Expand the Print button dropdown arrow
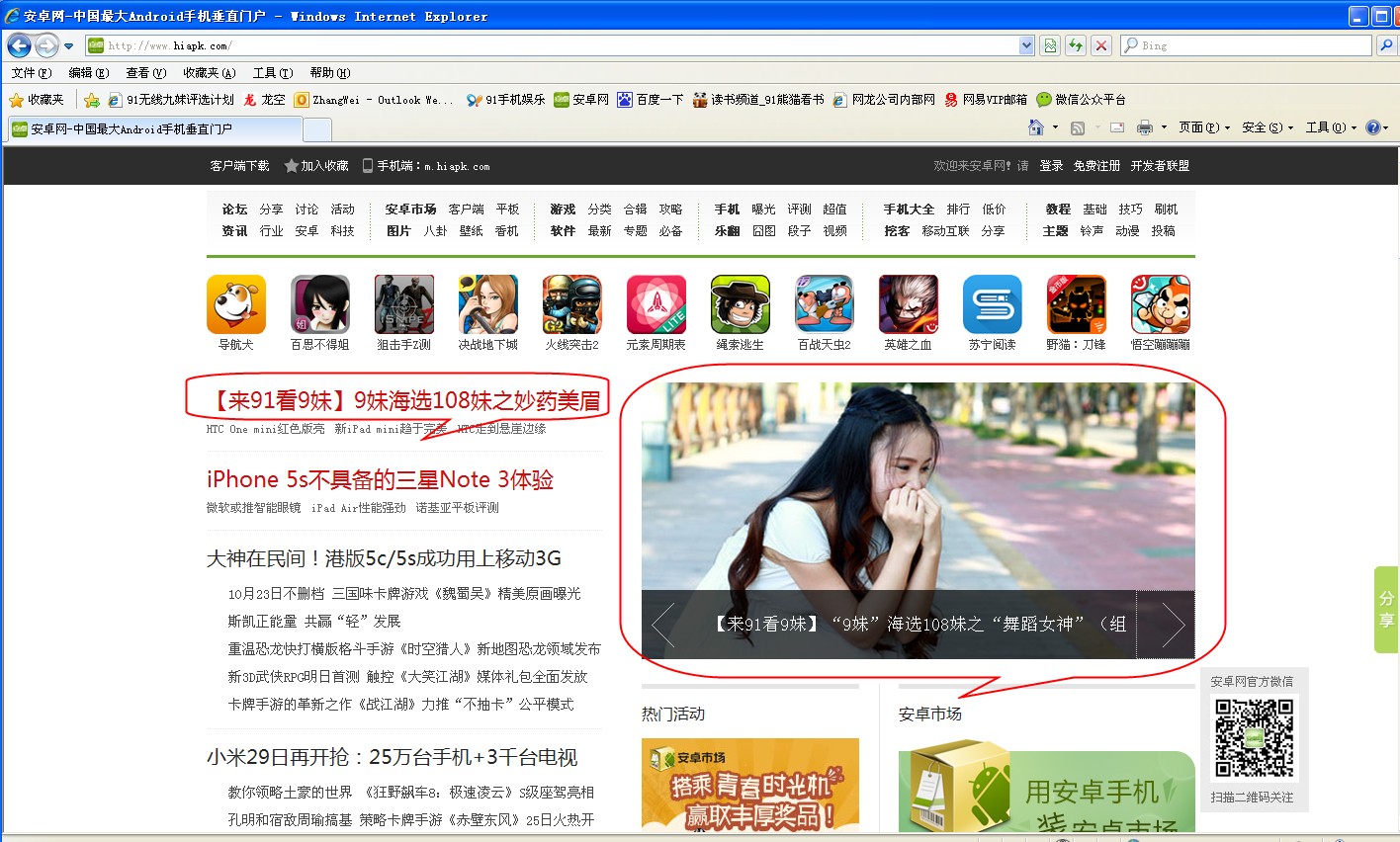This screenshot has width=1400, height=842. coord(1164,127)
